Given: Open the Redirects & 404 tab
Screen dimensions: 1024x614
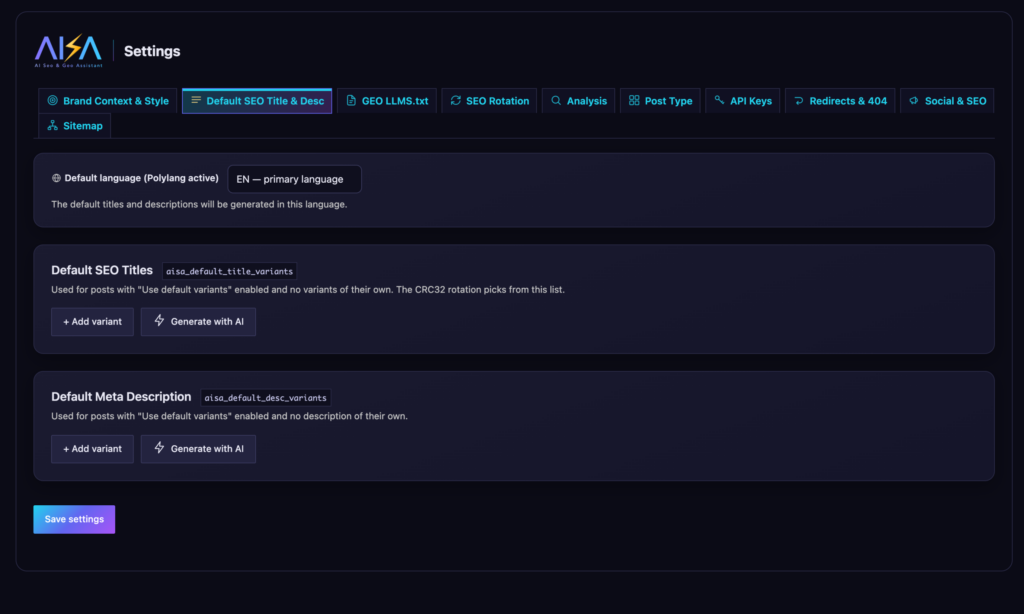Looking at the screenshot, I should [840, 101].
